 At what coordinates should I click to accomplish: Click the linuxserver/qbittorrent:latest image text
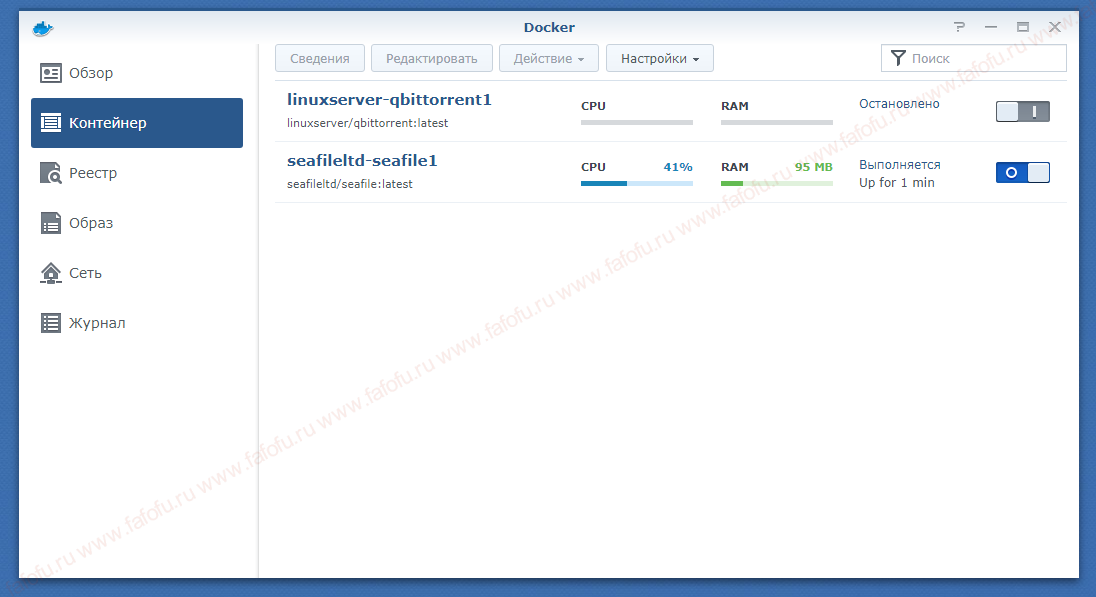(x=368, y=123)
